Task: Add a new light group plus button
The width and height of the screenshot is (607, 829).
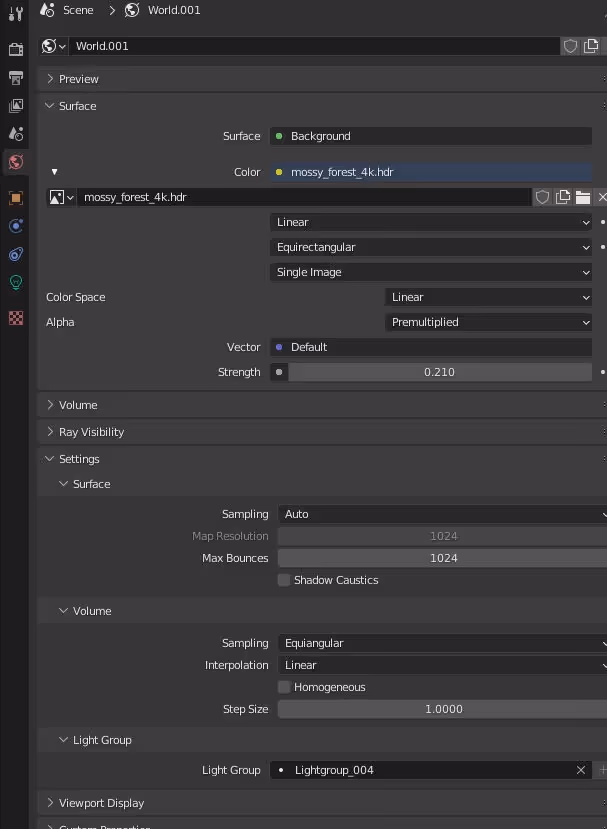Action: coord(602,770)
